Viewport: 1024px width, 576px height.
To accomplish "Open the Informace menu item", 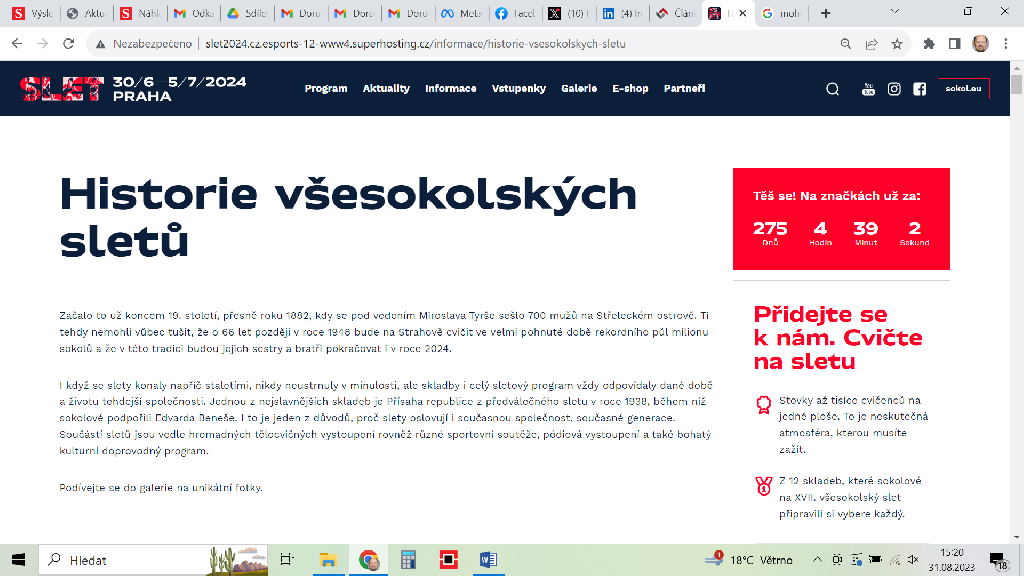I will click(x=451, y=89).
